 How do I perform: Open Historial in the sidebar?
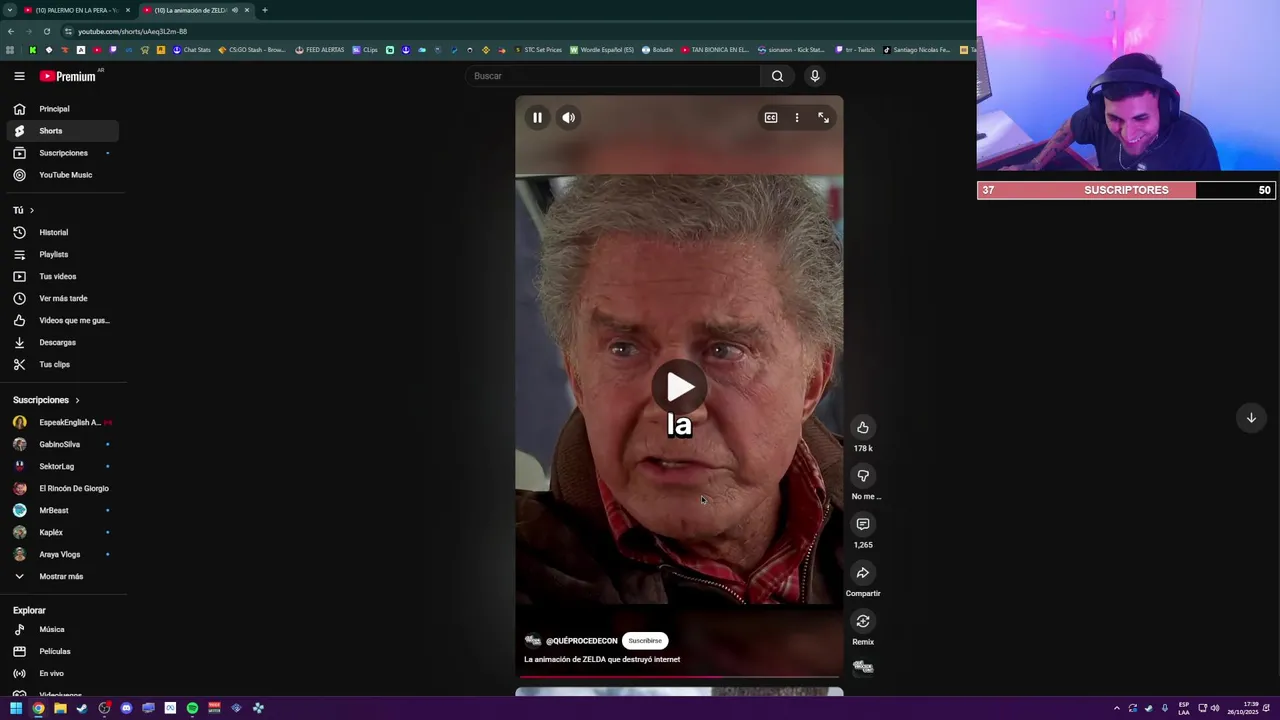(63, 233)
